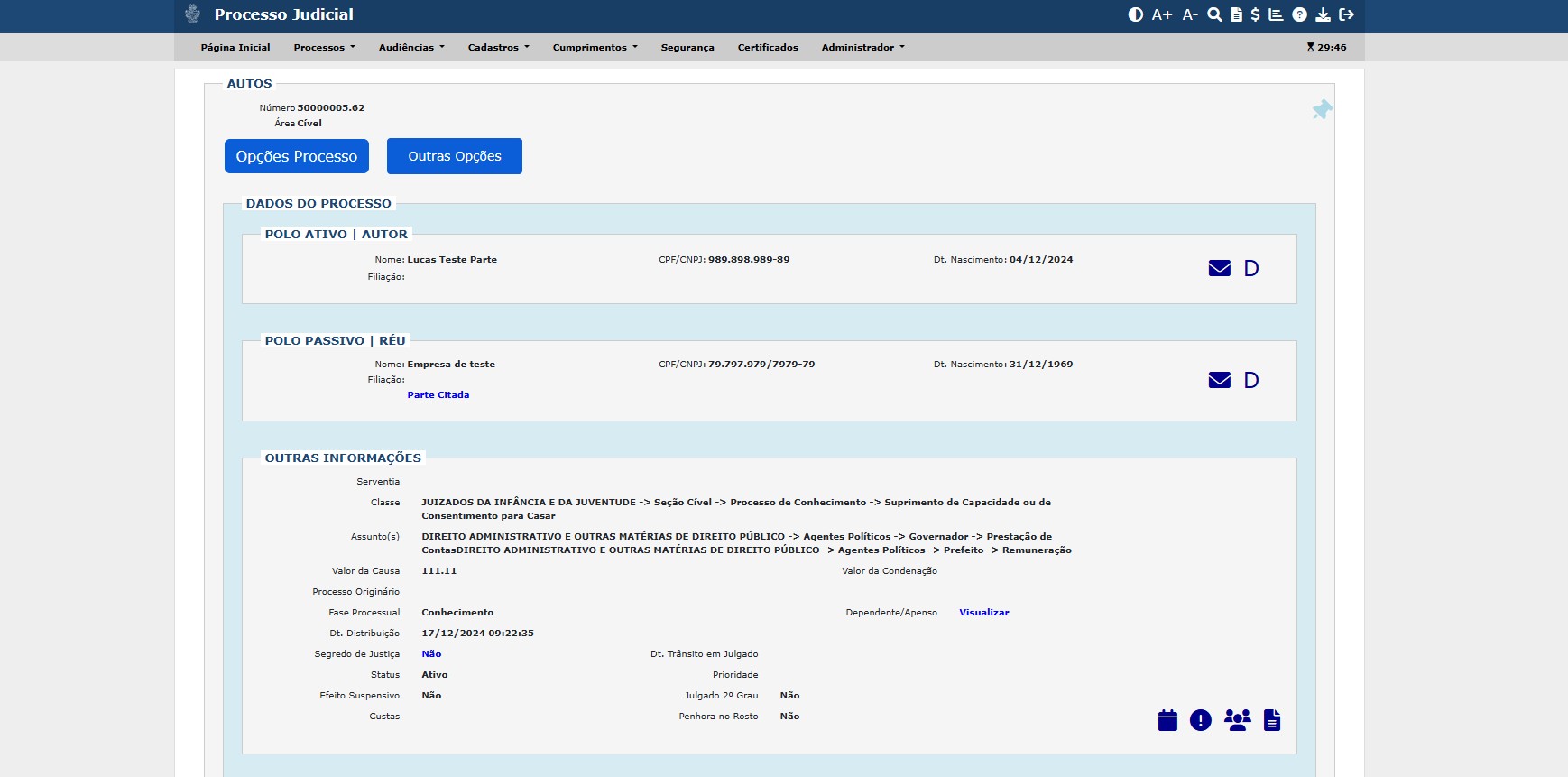Open the magnifier search icon in header
Viewport: 1568px width, 777px height.
pos(1215,14)
